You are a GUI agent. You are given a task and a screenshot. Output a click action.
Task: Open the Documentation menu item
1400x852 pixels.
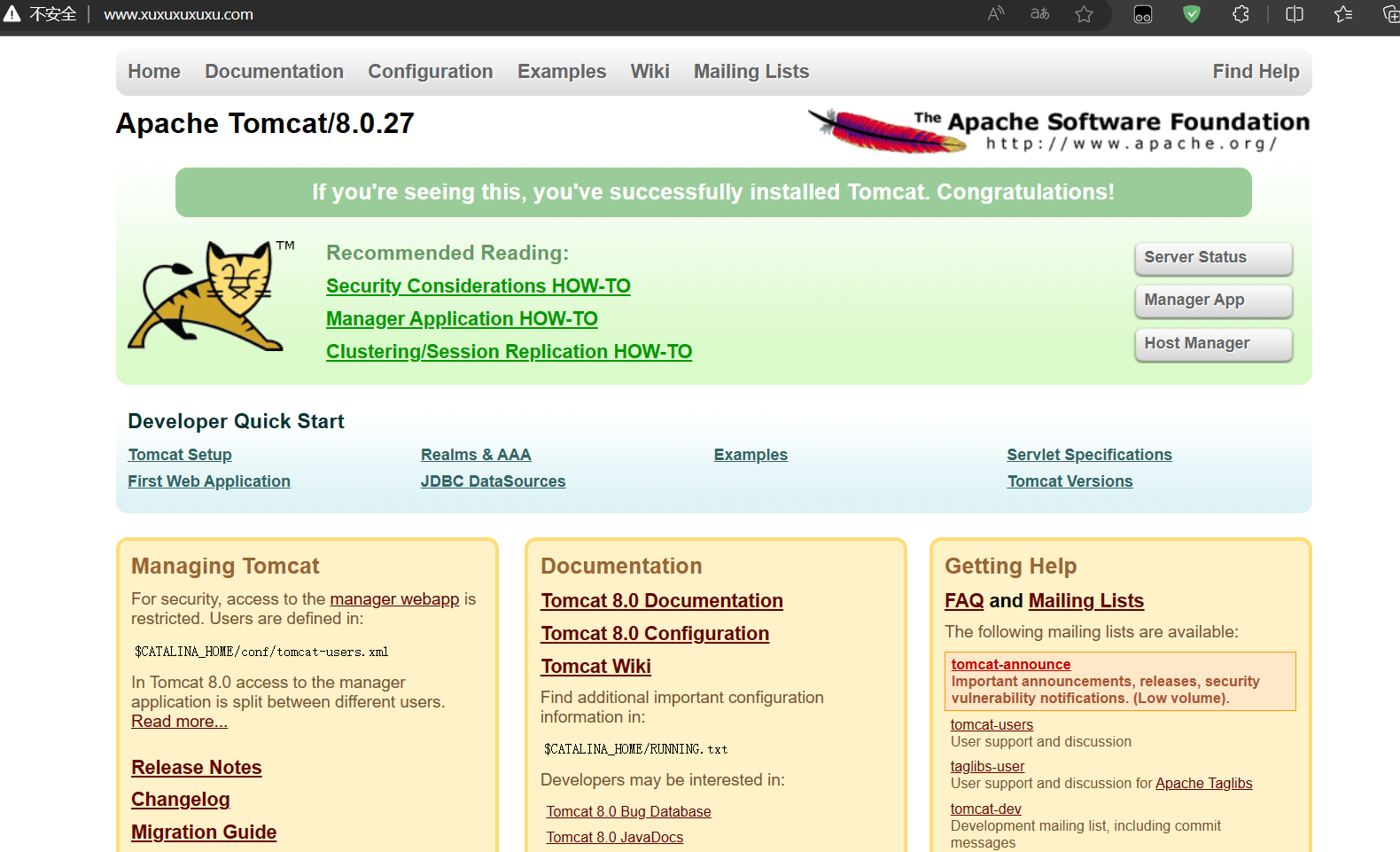(x=274, y=72)
